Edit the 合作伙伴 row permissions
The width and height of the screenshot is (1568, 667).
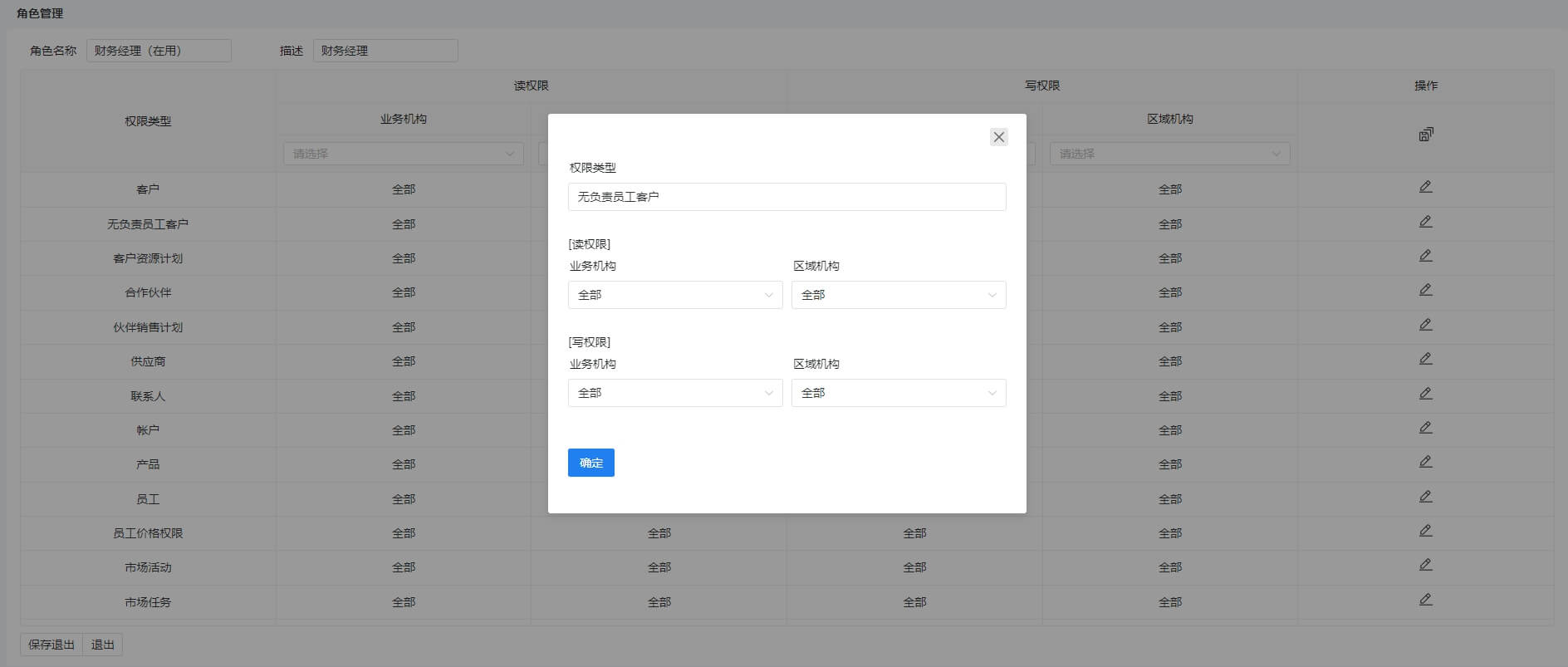(1426, 290)
